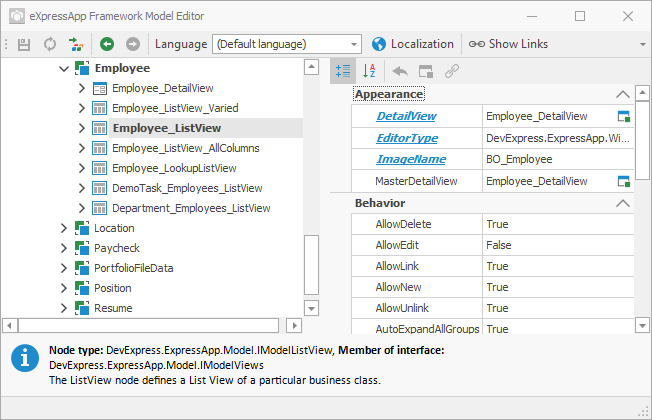Click the AllowNew property row label
The image size is (652, 420).
(x=398, y=287)
